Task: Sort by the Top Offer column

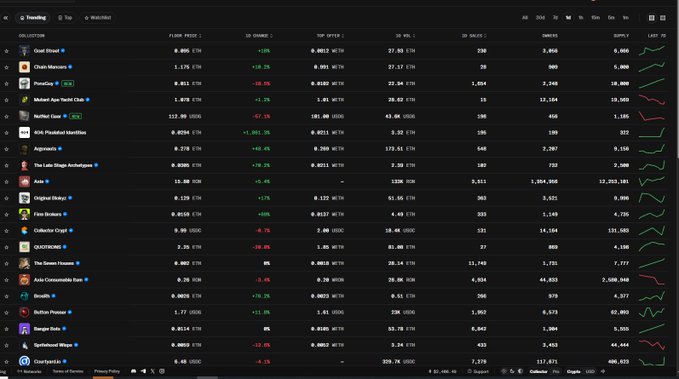Action: 330,36
